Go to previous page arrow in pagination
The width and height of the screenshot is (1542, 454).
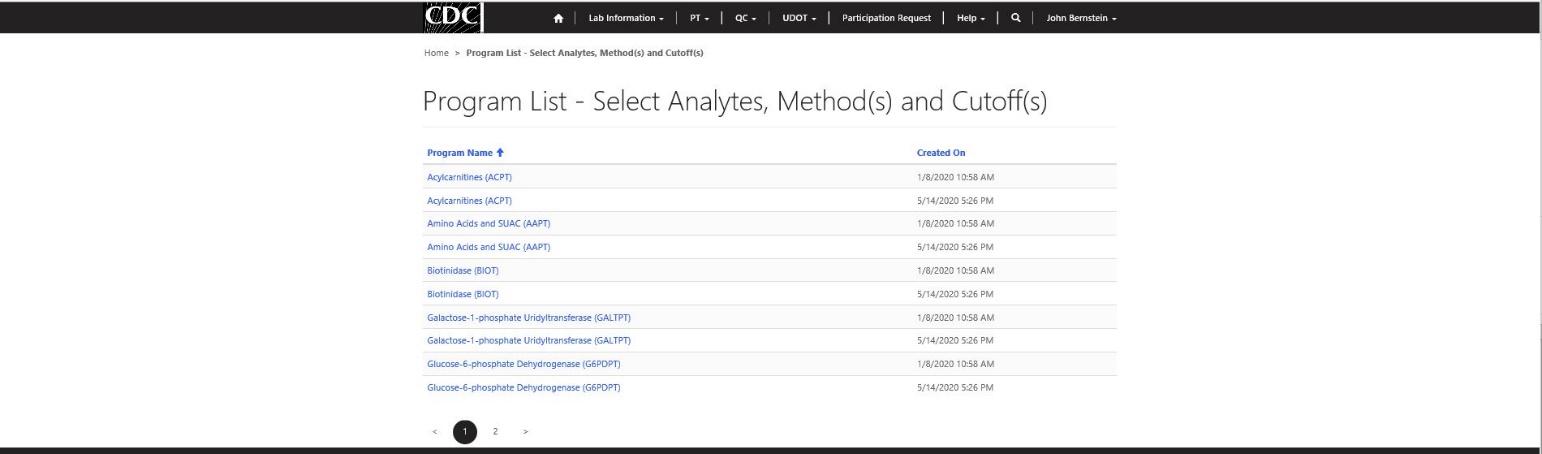[x=436, y=431]
